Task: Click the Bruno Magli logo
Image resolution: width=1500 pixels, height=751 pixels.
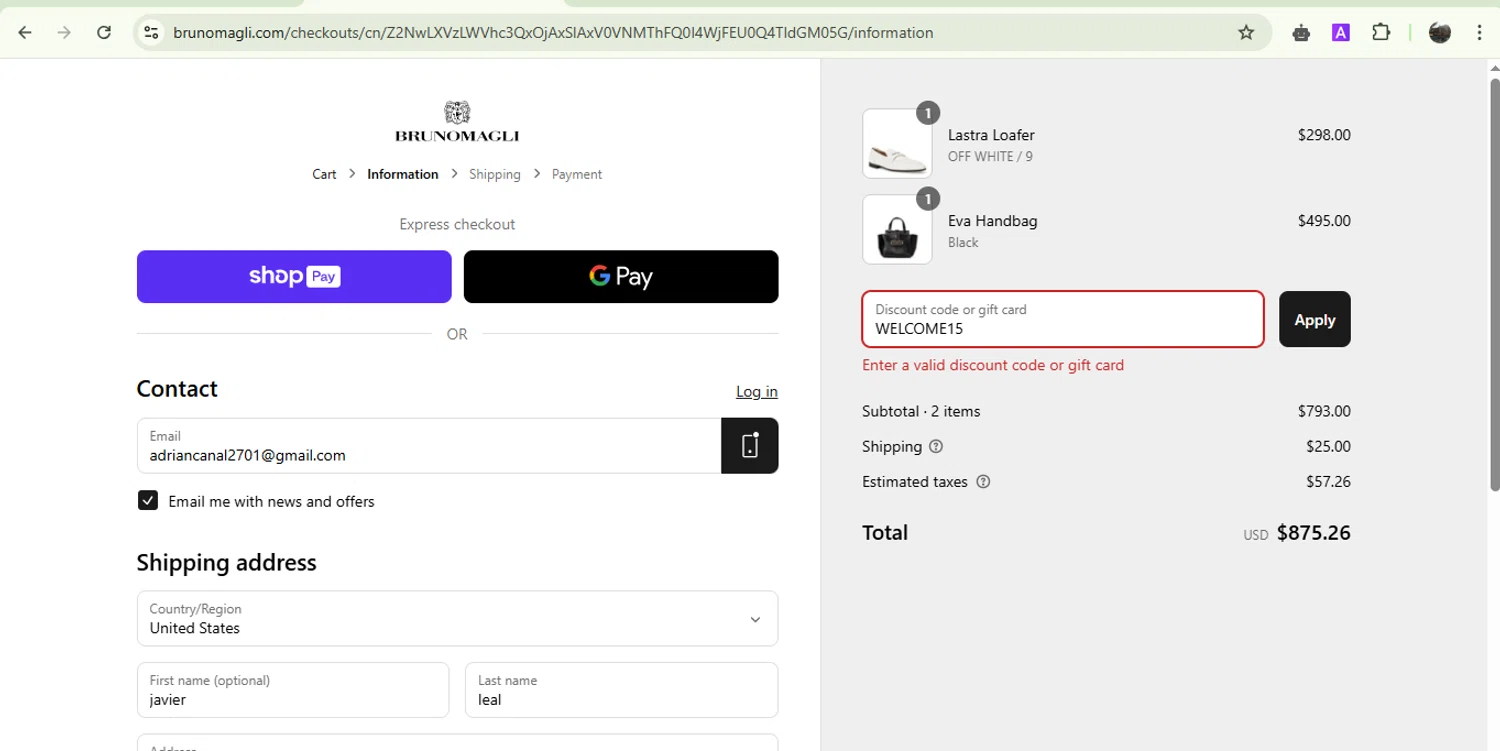Action: (457, 122)
